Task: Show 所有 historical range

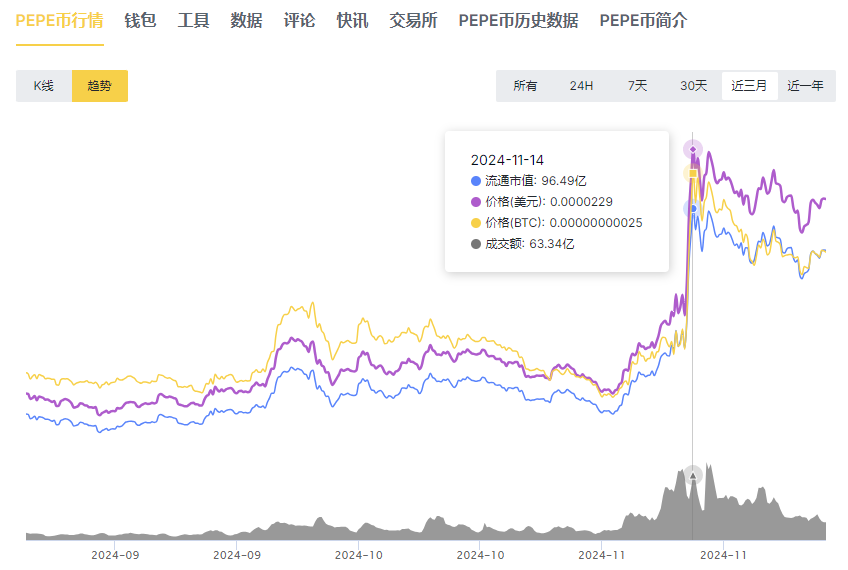Action: click(525, 86)
